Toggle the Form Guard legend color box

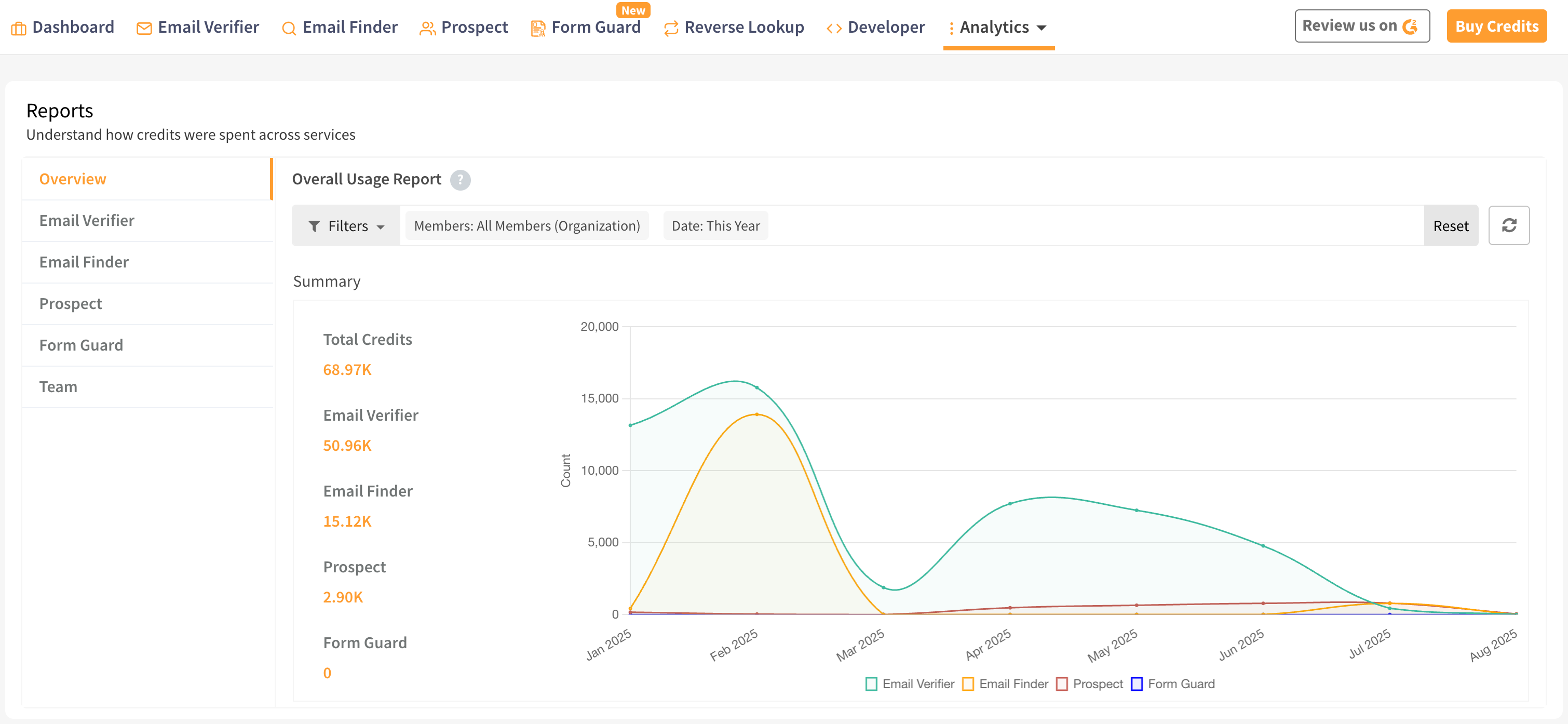[x=1137, y=684]
